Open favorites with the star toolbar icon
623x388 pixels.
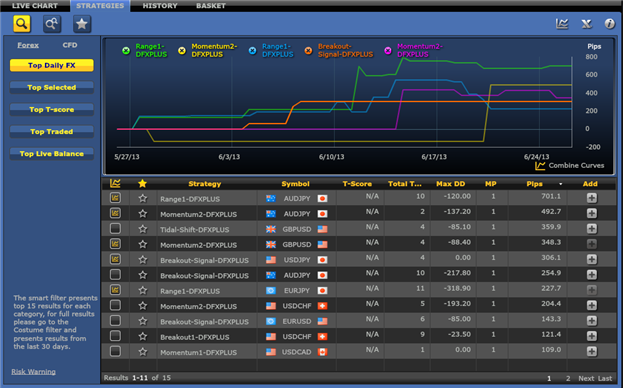point(82,24)
